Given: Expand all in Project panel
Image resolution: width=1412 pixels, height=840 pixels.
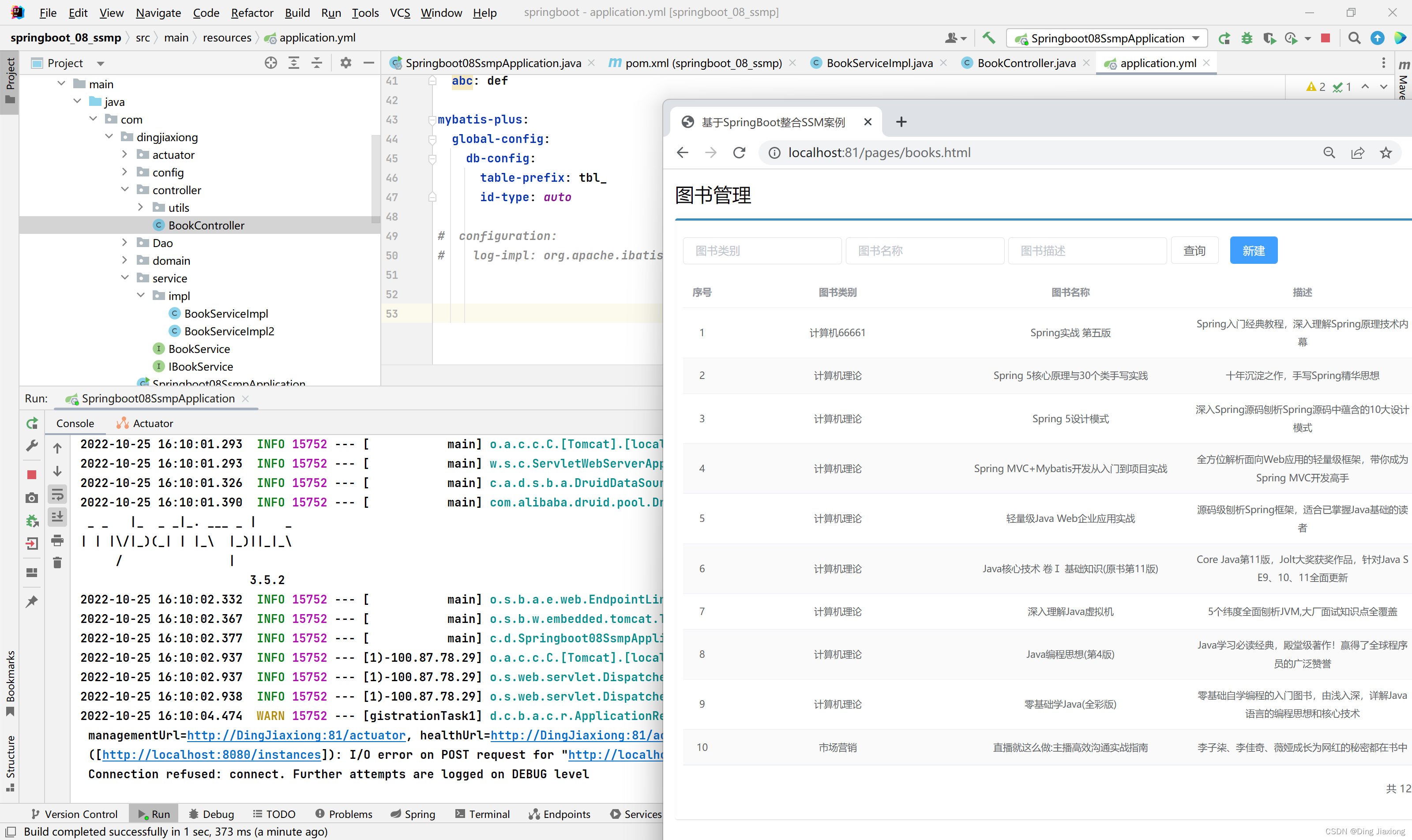Looking at the screenshot, I should (293, 63).
